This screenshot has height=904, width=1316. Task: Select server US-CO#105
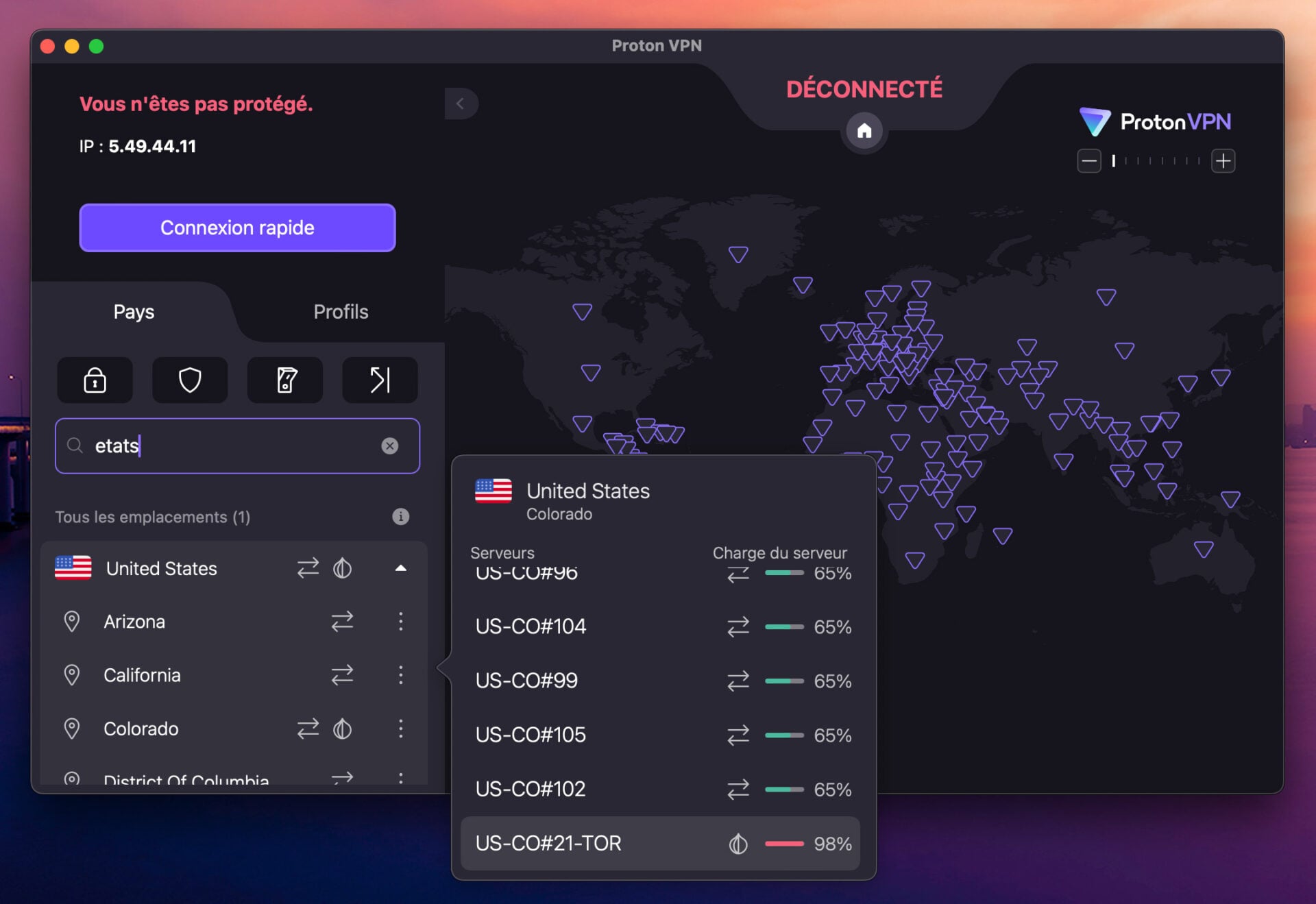(x=660, y=735)
